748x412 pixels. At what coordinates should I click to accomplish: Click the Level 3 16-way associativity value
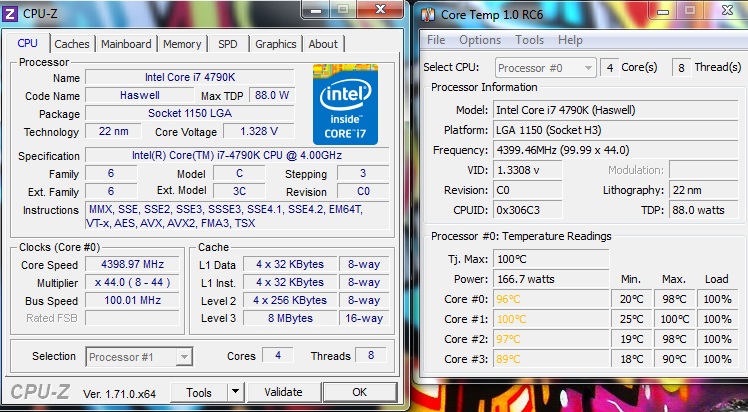point(364,319)
